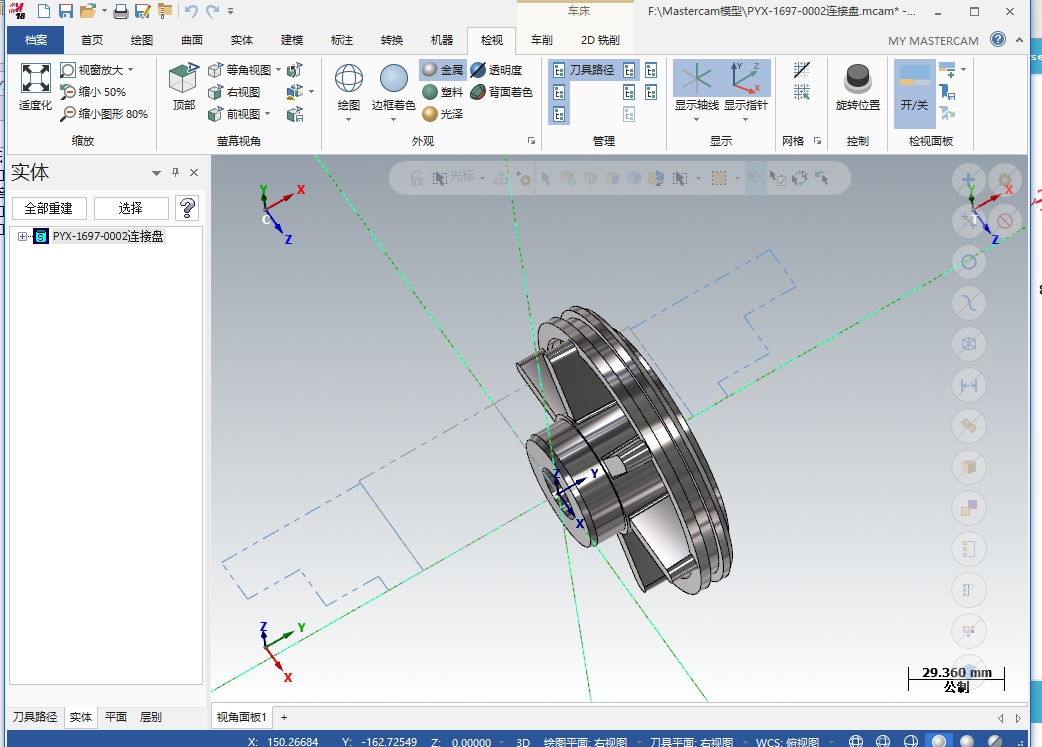This screenshot has width=1042, height=747.
Task: Switch to 层别 bottom panel tab
Action: click(x=150, y=717)
